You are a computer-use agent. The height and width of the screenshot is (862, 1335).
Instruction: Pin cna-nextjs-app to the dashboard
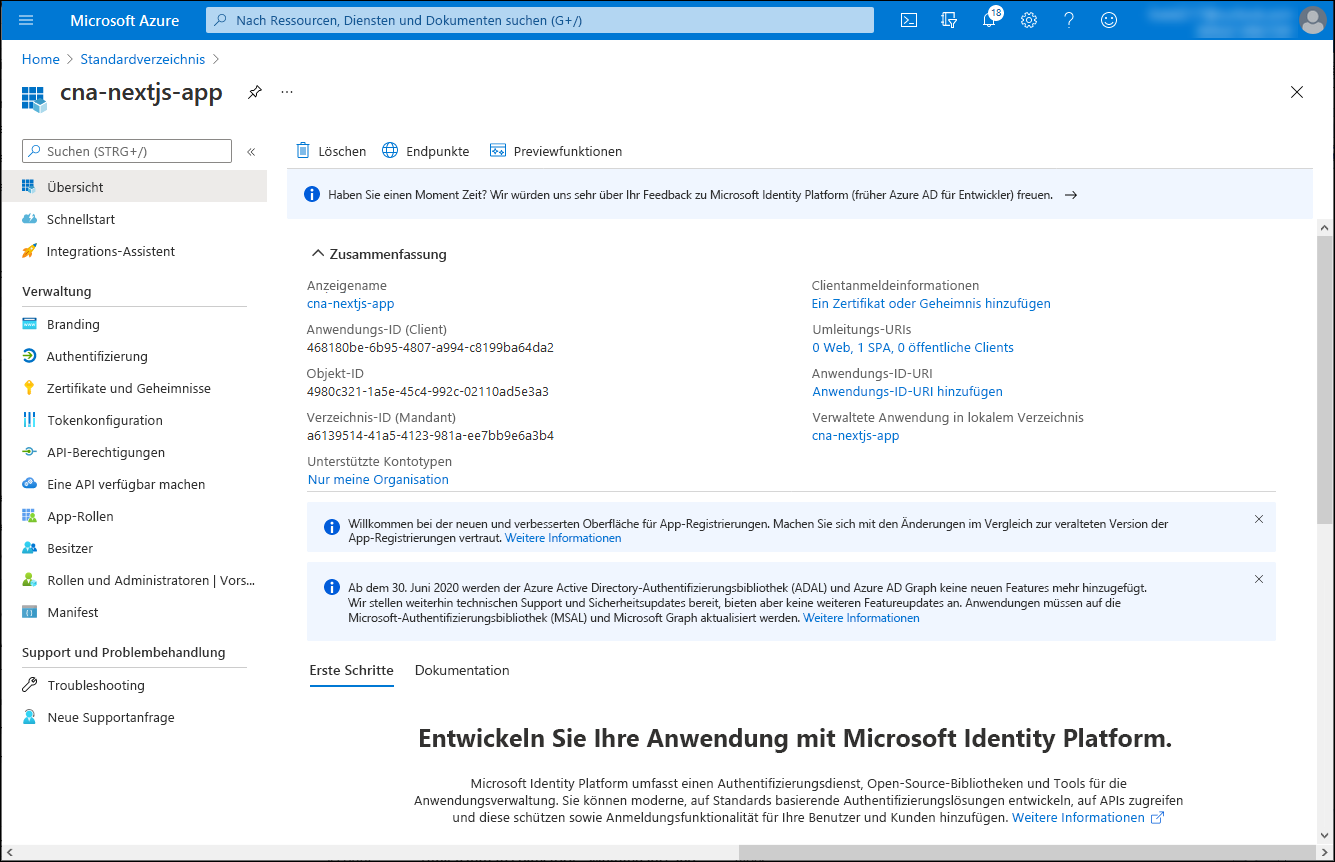[x=255, y=92]
